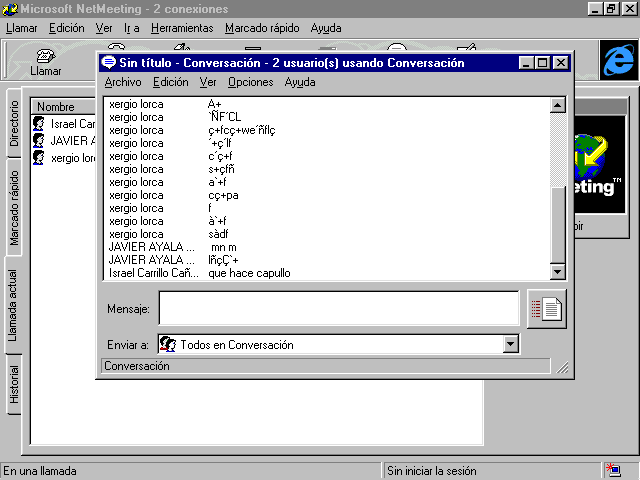
Task: Switch to the Directorio side tab
Action: 14,123
